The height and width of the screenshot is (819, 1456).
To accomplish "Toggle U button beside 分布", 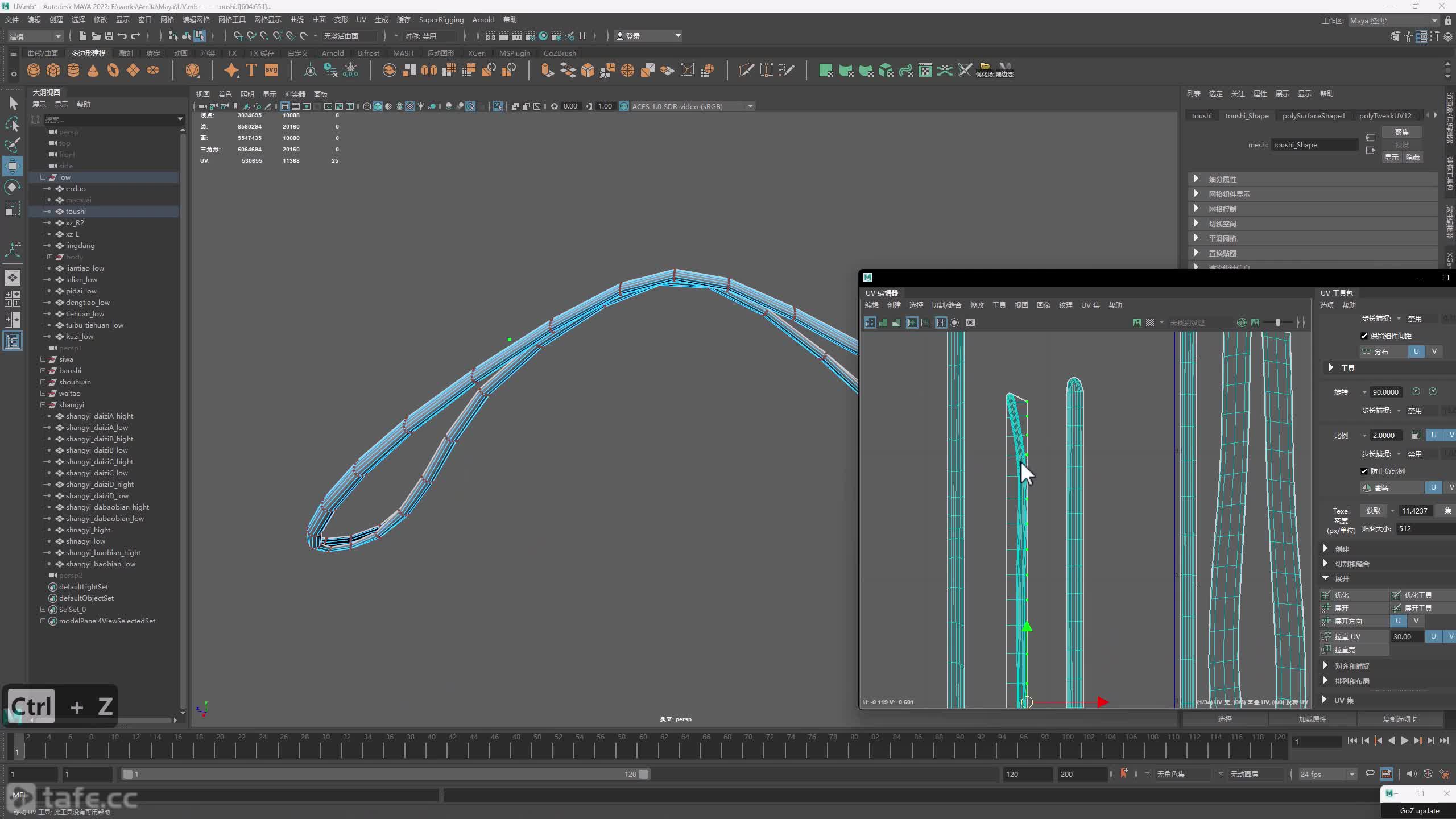I will click(x=1416, y=351).
